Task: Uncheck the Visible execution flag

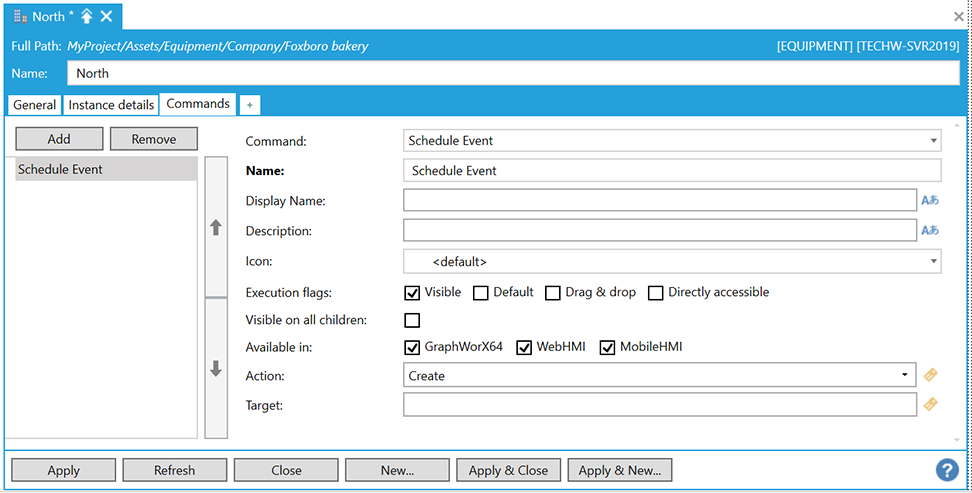Action: tap(412, 293)
